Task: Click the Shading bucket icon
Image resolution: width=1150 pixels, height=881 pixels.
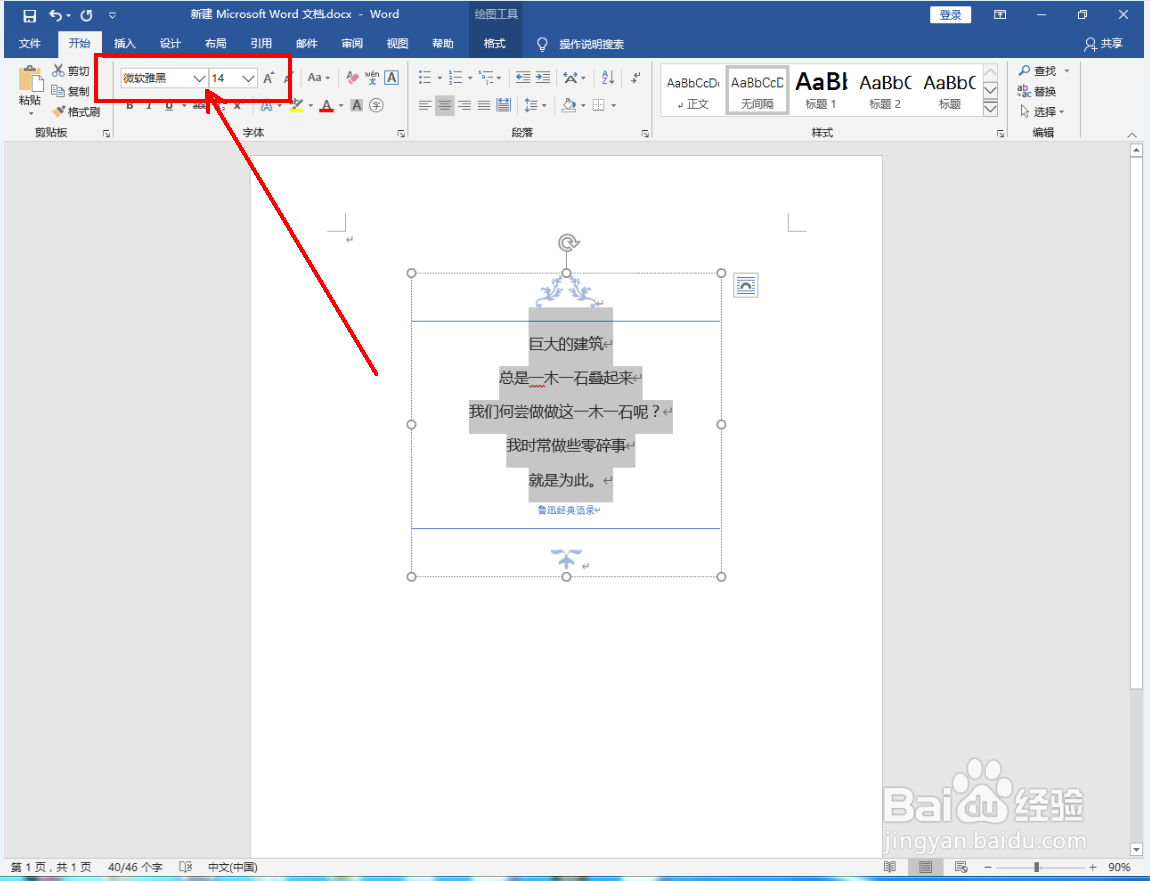Action: coord(568,104)
